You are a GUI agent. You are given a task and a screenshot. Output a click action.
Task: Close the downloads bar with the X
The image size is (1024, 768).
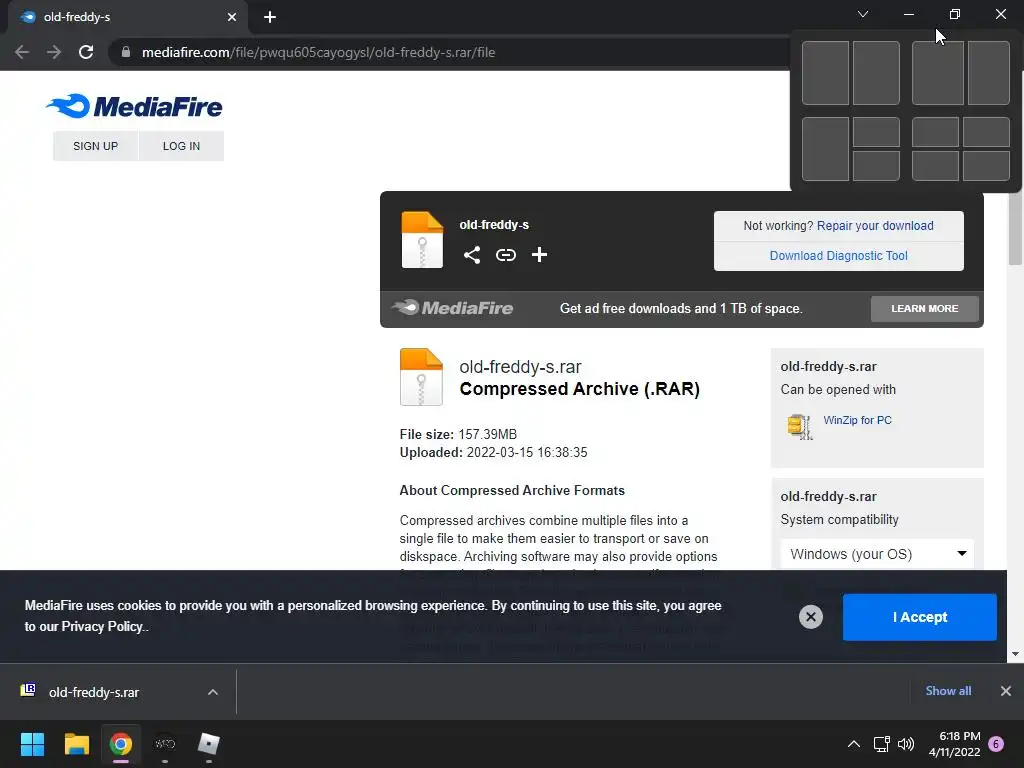coord(1006,691)
